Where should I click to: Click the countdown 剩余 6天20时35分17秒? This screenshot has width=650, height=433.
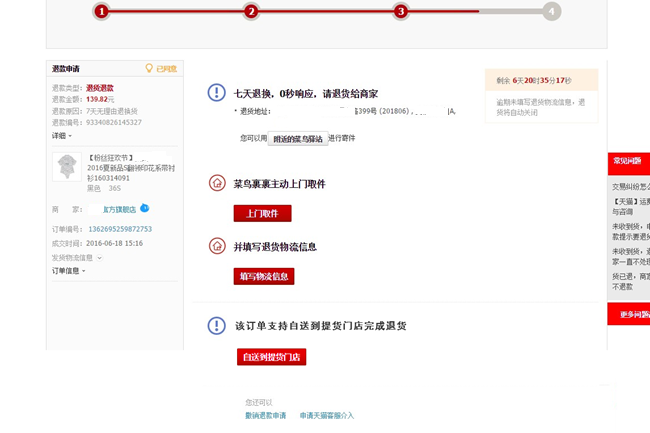(x=534, y=80)
